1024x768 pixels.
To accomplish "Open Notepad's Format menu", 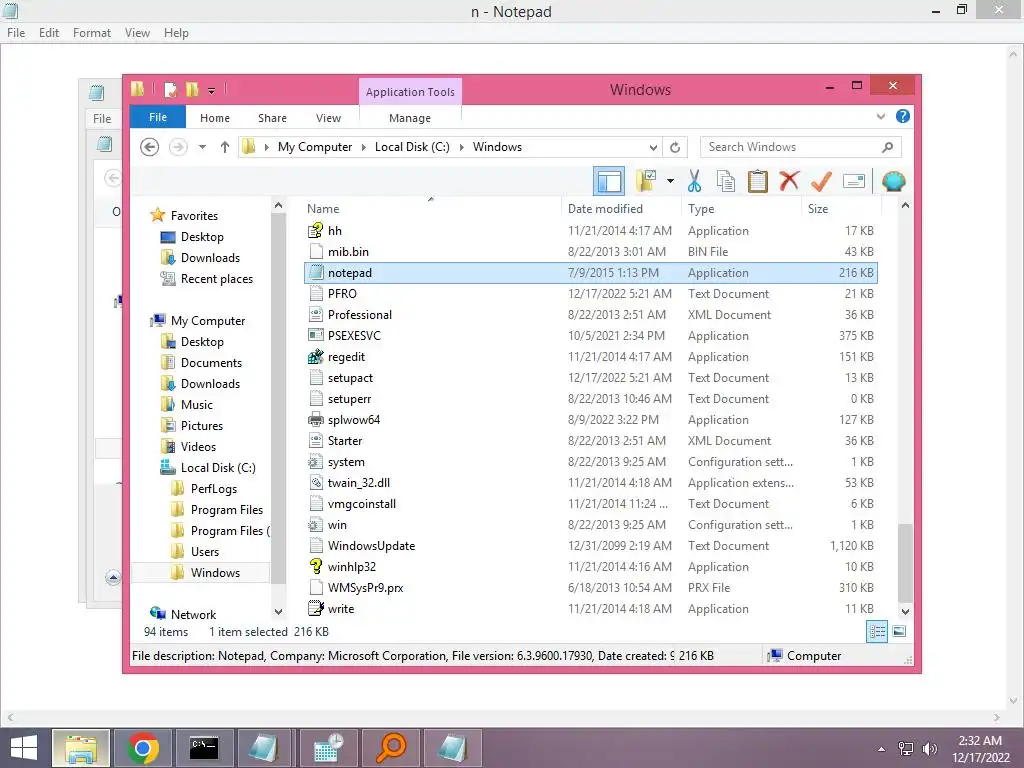I will [x=91, y=33].
